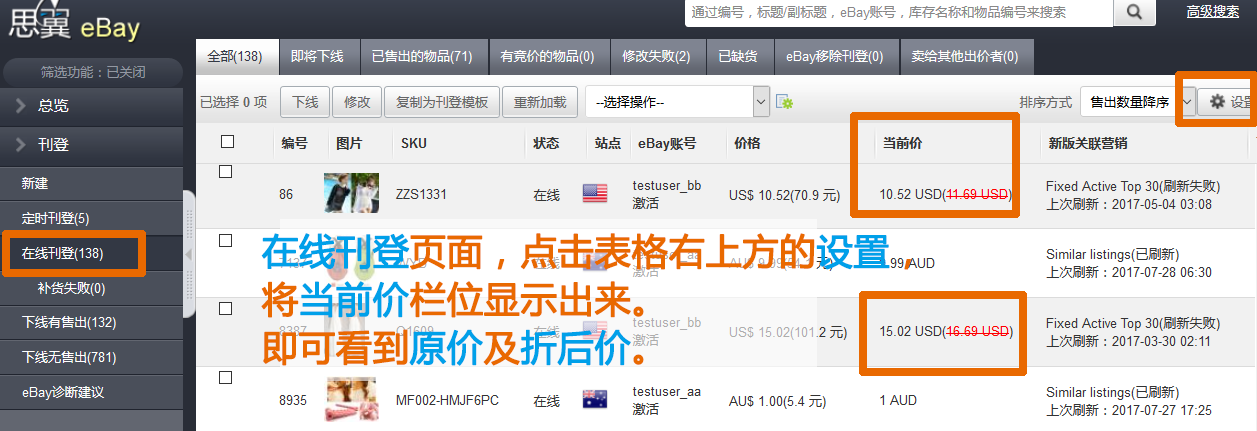Image resolution: width=1257 pixels, height=431 pixels.
Task: Click the US flag in ZZS1331 row
Action: coord(595,193)
